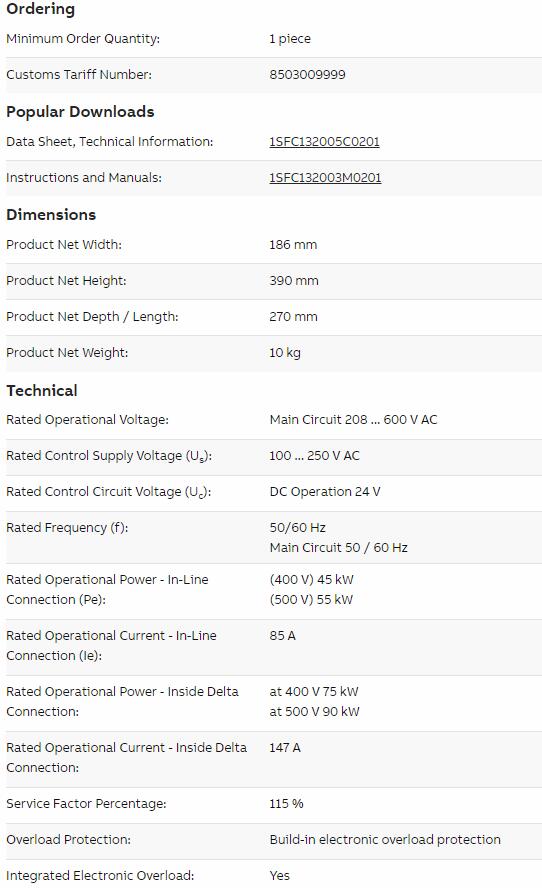Click the 10 kg weight value
The width and height of the screenshot is (542, 888).
pos(285,353)
